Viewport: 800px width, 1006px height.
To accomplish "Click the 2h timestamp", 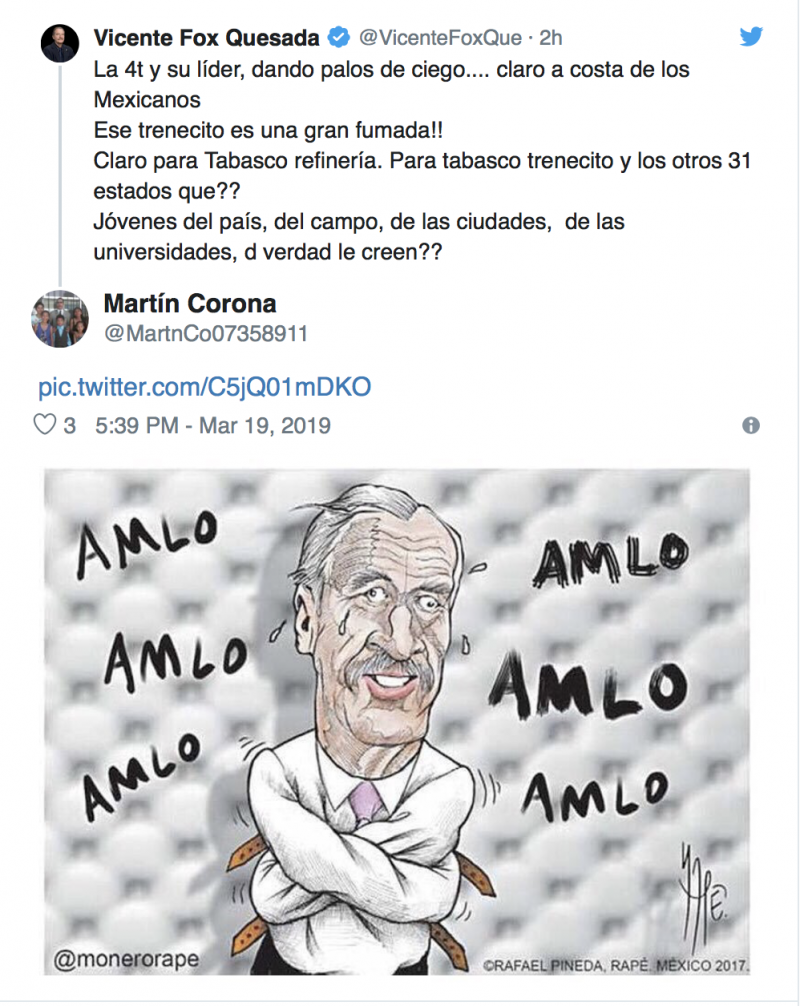I will [550, 38].
